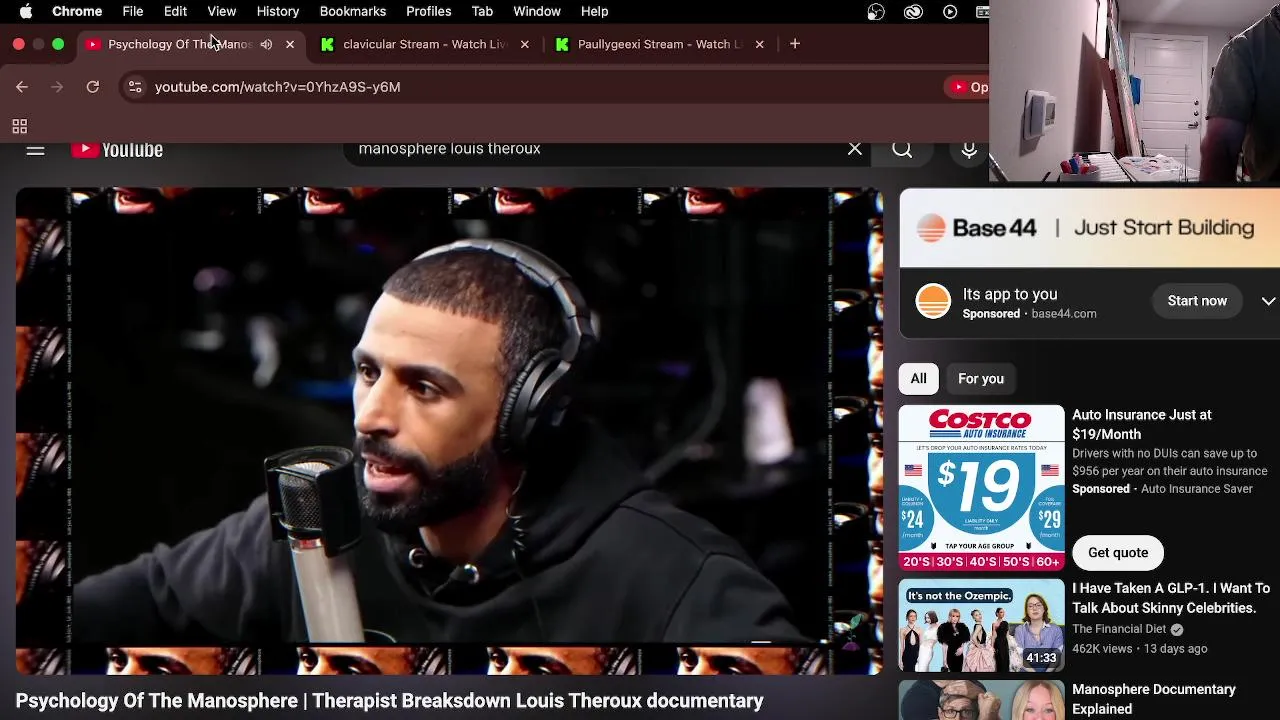Open the View menu

(222, 11)
